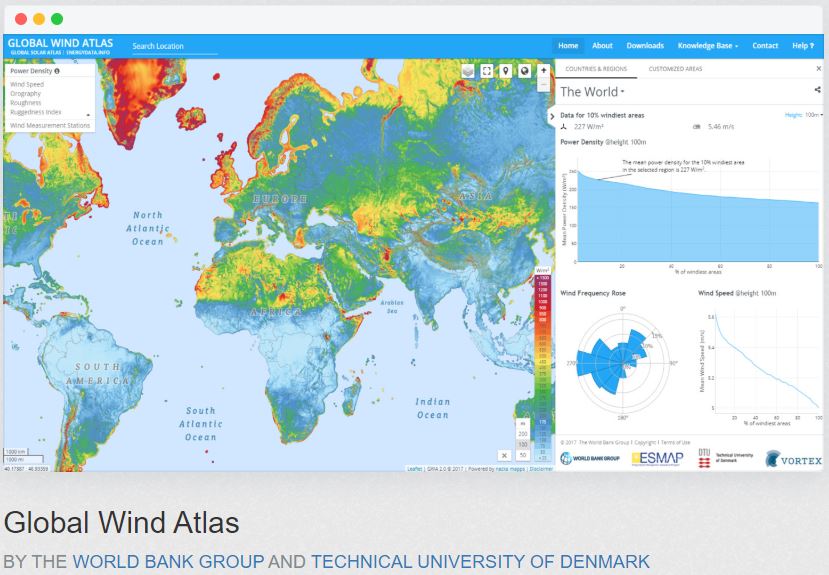The image size is (829, 575).
Task: Open the Leaflet attribution link
Action: [414, 469]
